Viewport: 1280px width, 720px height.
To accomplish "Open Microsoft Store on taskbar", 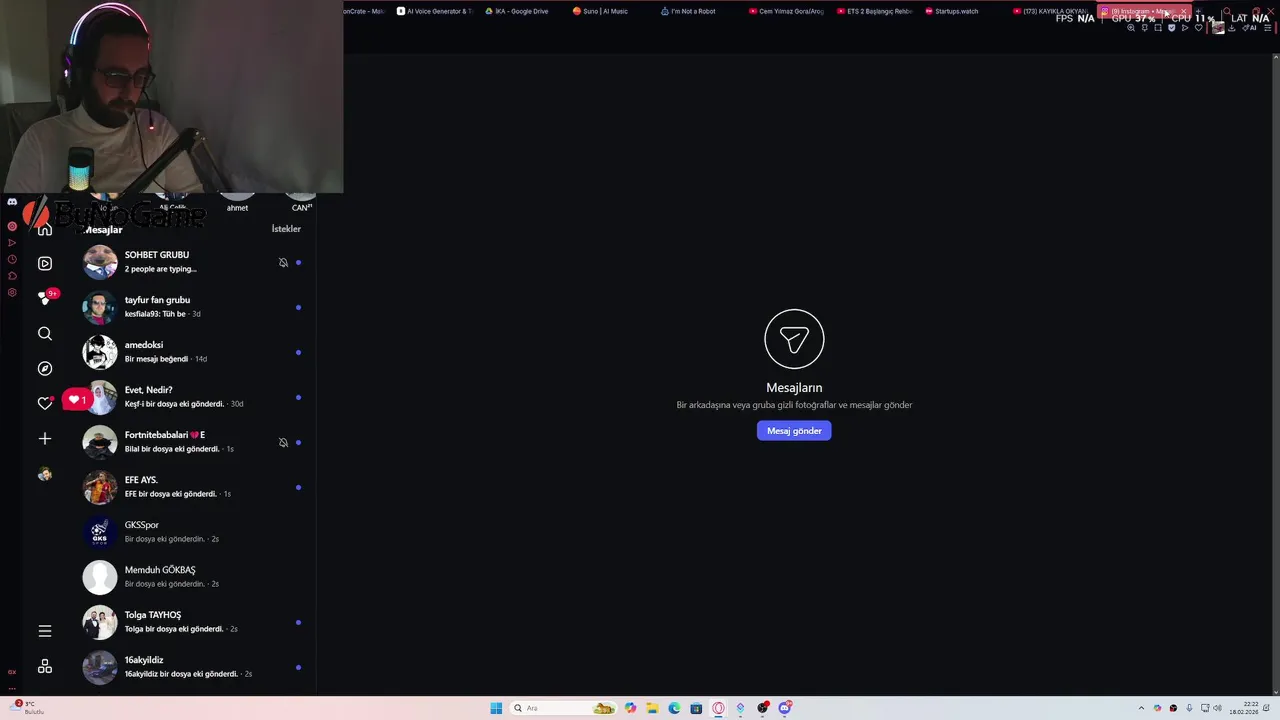I will [696, 708].
